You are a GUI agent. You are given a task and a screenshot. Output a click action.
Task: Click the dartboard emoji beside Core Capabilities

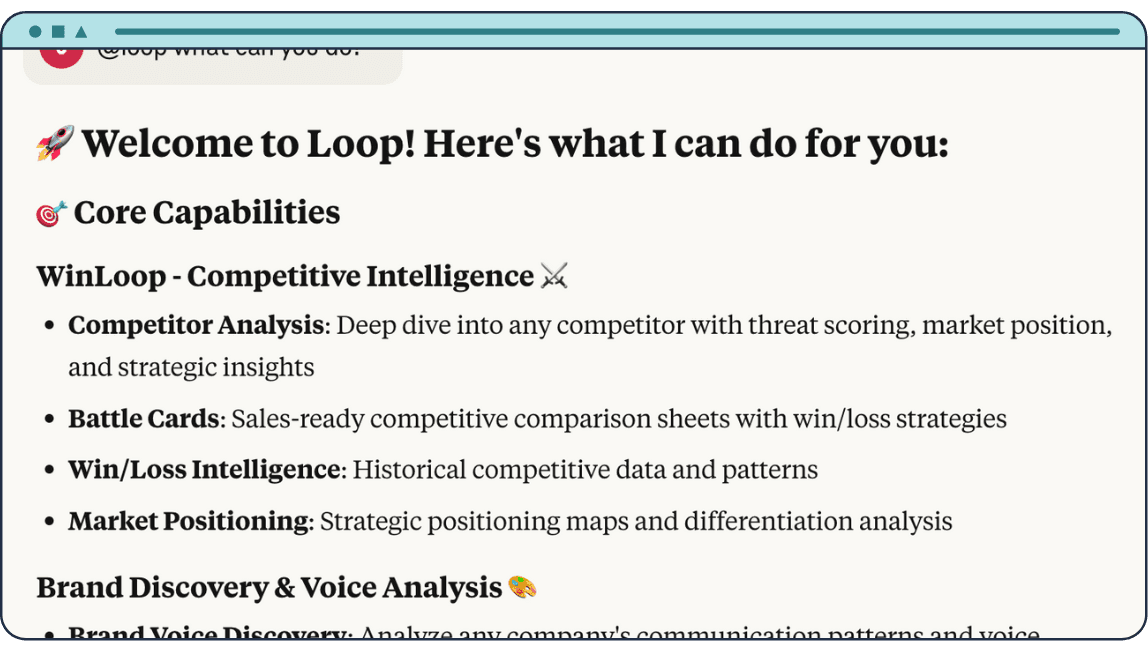click(51, 213)
